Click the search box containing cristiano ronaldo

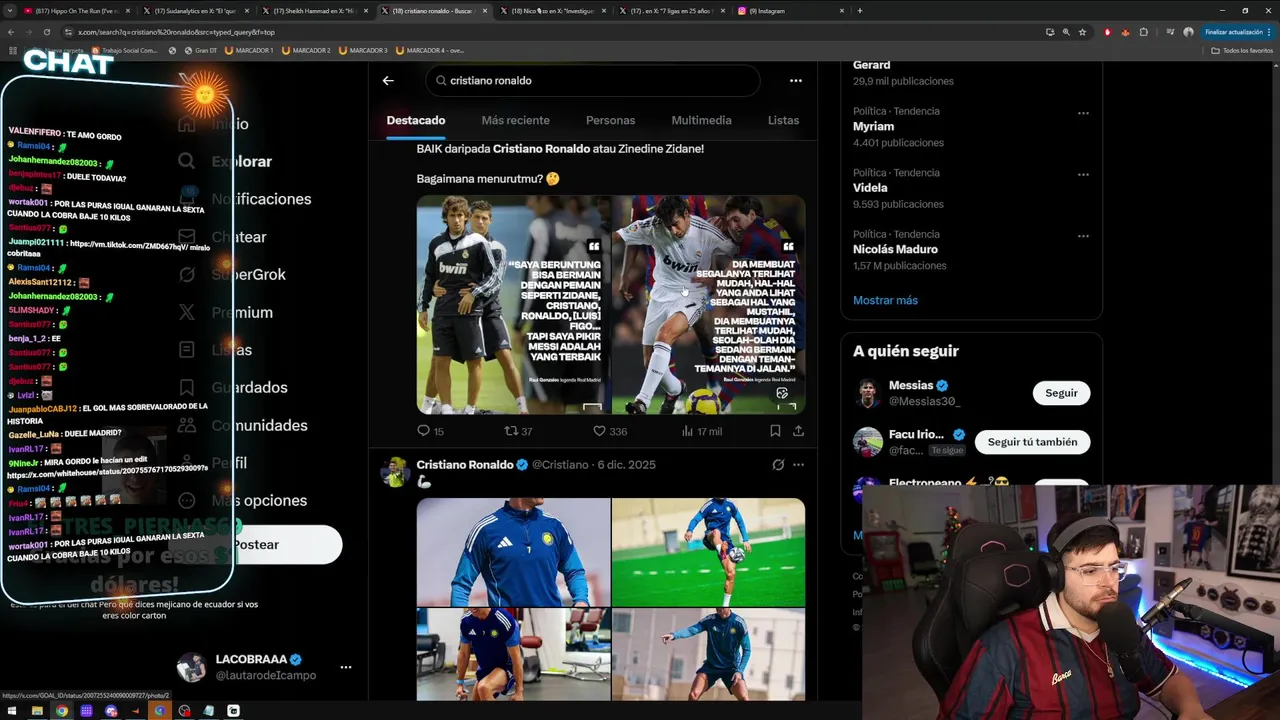coord(592,81)
